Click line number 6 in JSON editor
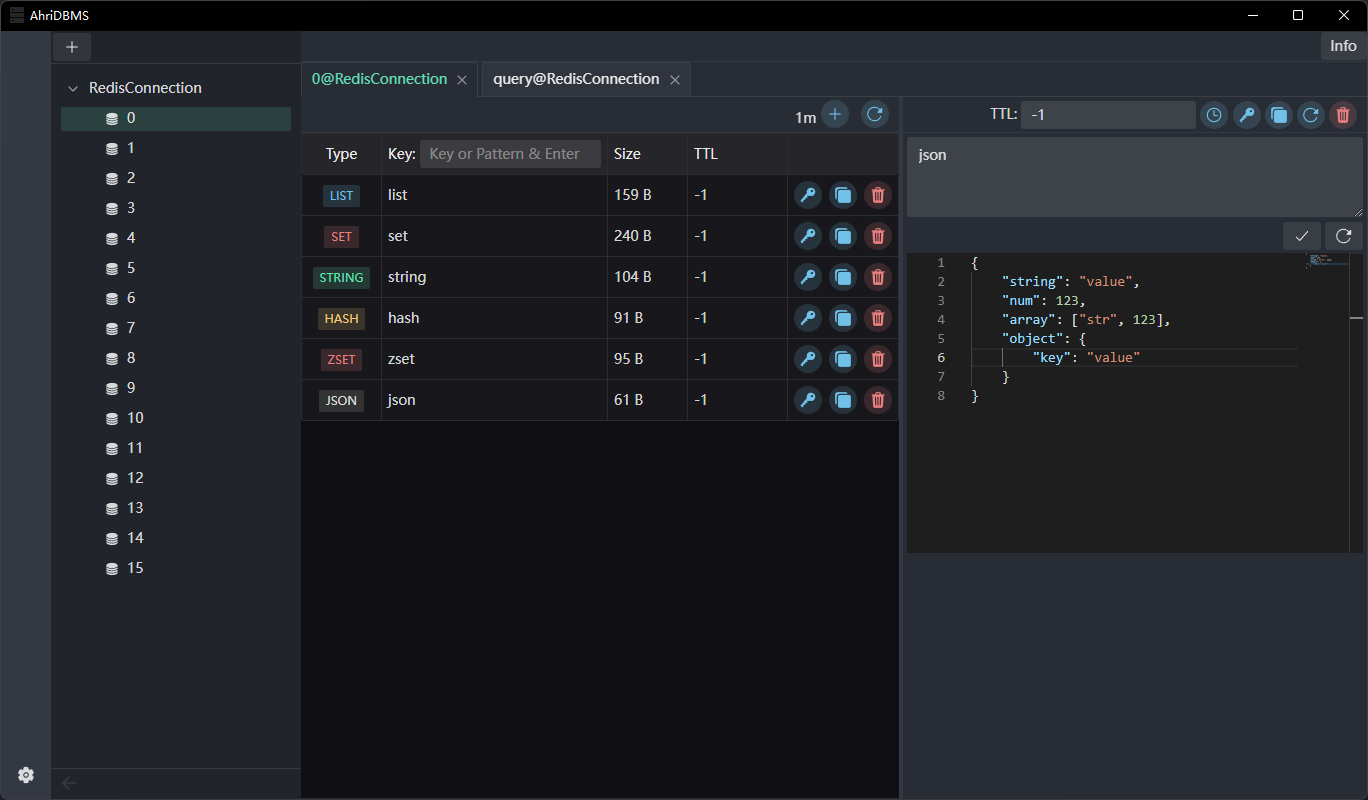Image resolution: width=1368 pixels, height=800 pixels. click(x=940, y=358)
